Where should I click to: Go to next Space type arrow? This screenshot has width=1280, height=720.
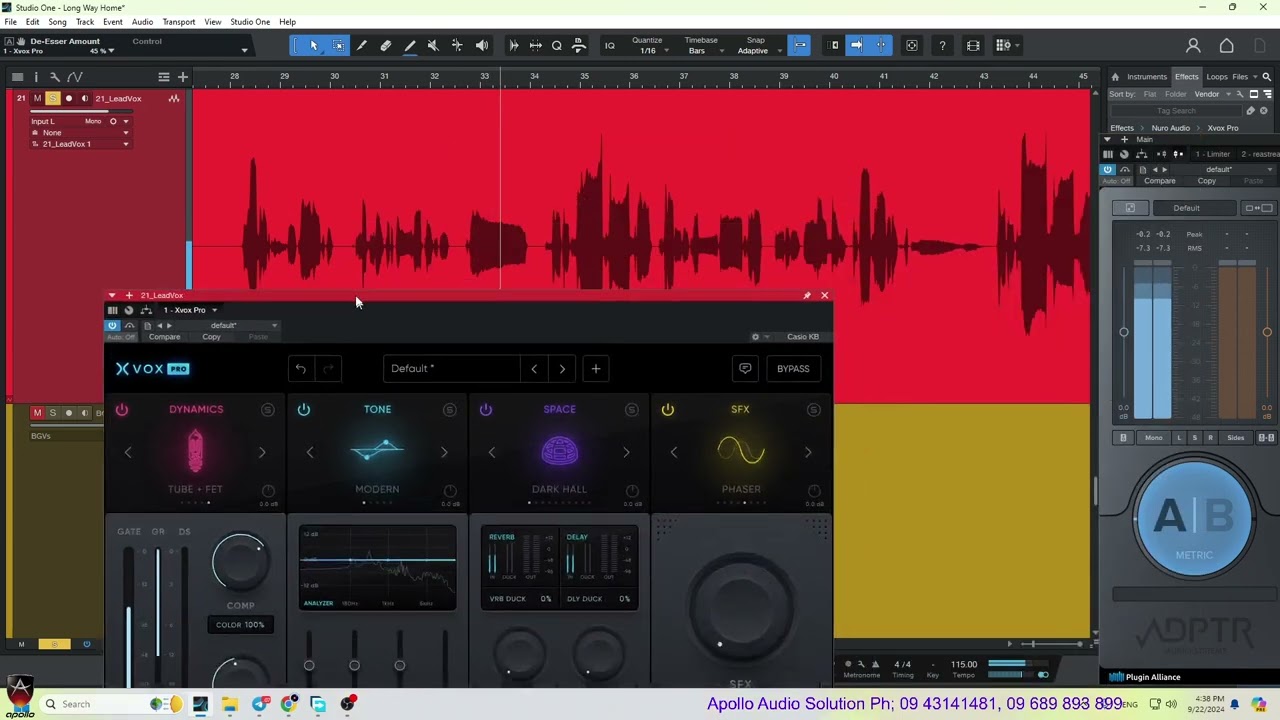[x=626, y=453]
